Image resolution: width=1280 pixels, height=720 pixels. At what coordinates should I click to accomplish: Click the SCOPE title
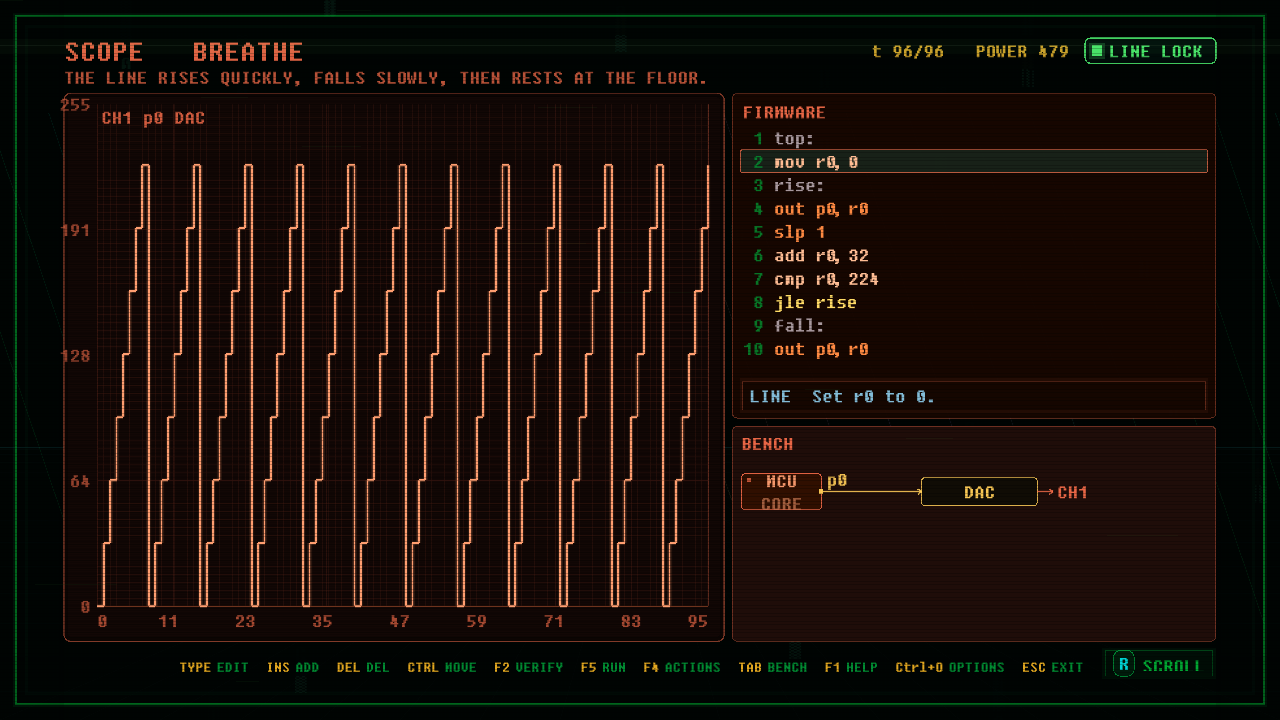click(x=104, y=52)
